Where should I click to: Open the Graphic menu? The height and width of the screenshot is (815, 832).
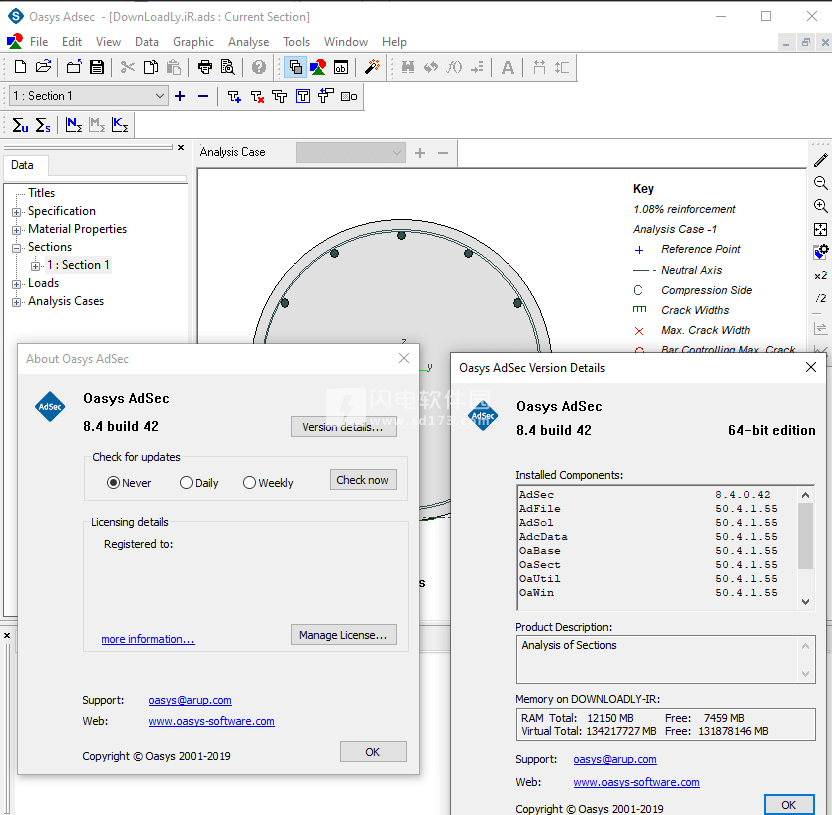pyautogui.click(x=193, y=41)
